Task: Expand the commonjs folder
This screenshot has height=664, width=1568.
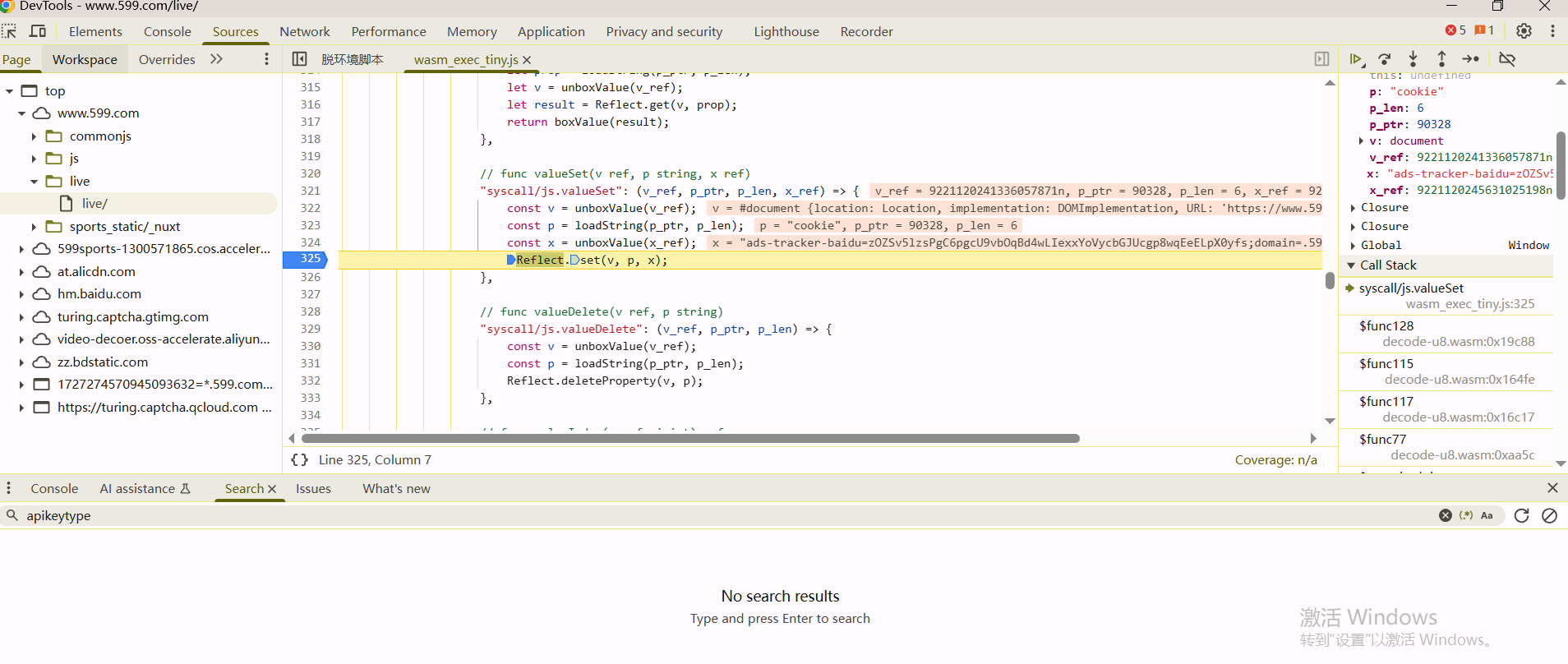Action: pyautogui.click(x=34, y=136)
